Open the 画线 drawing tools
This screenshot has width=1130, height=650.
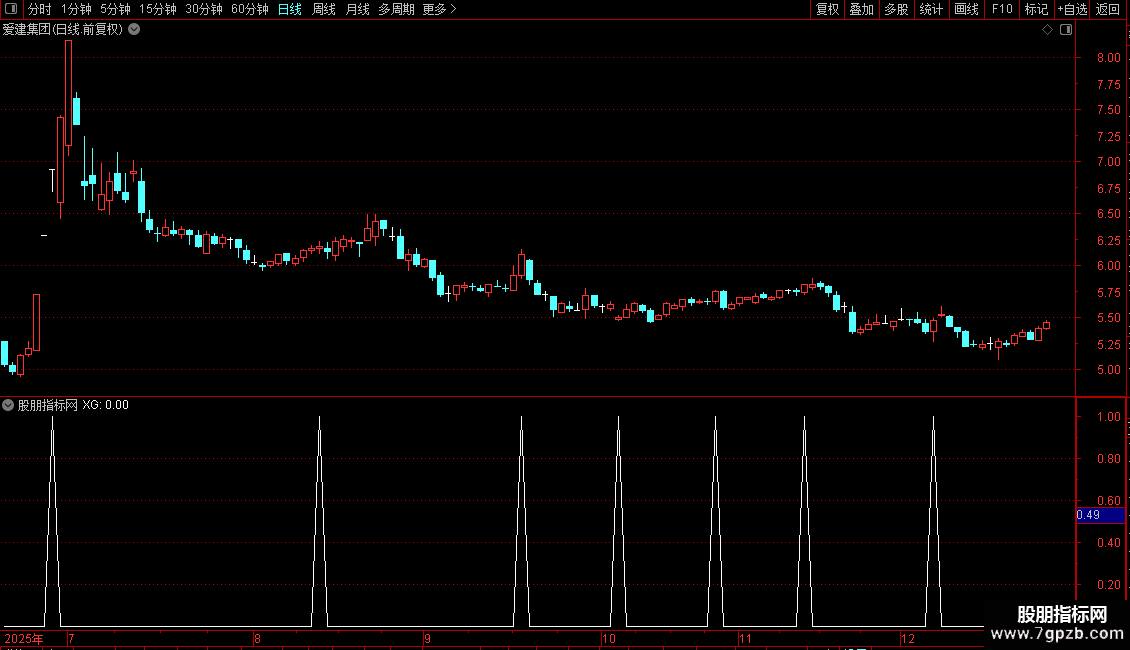click(x=966, y=9)
